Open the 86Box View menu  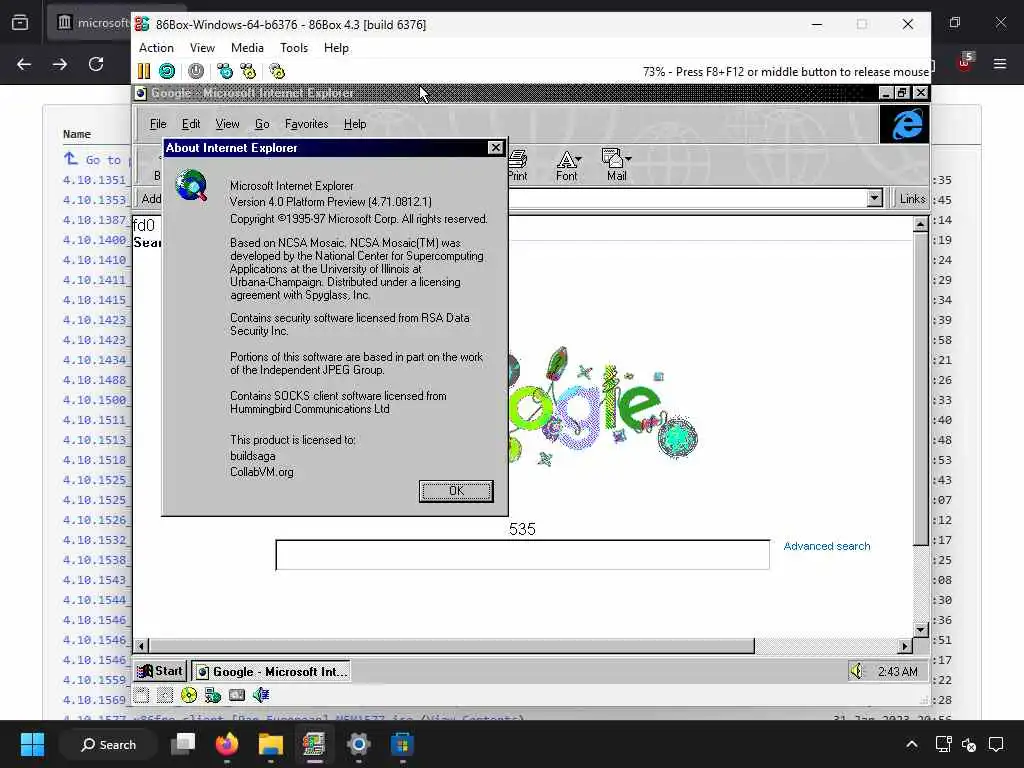(x=202, y=48)
